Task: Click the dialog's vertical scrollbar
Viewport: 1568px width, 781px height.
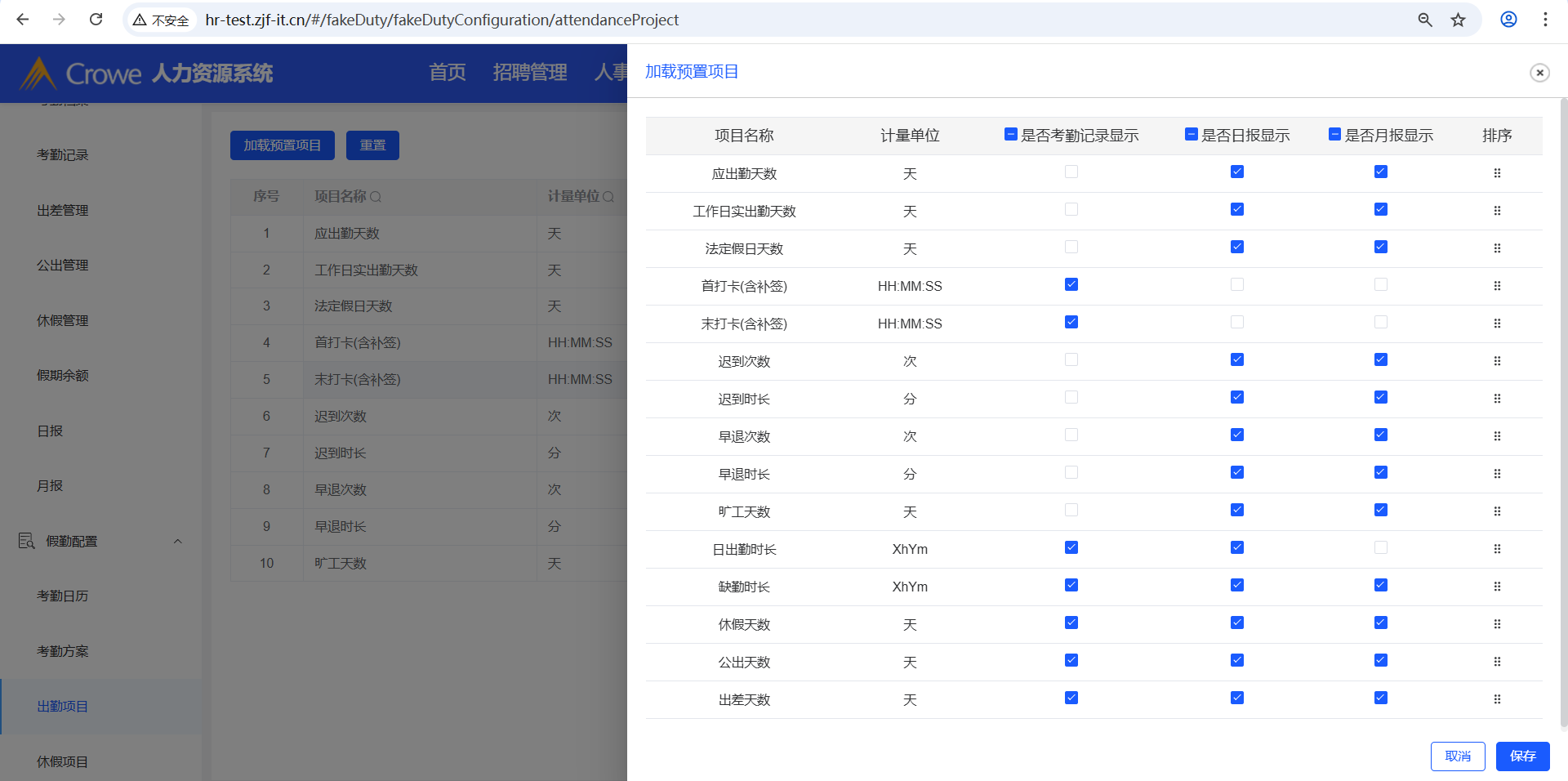Action: 1563,408
